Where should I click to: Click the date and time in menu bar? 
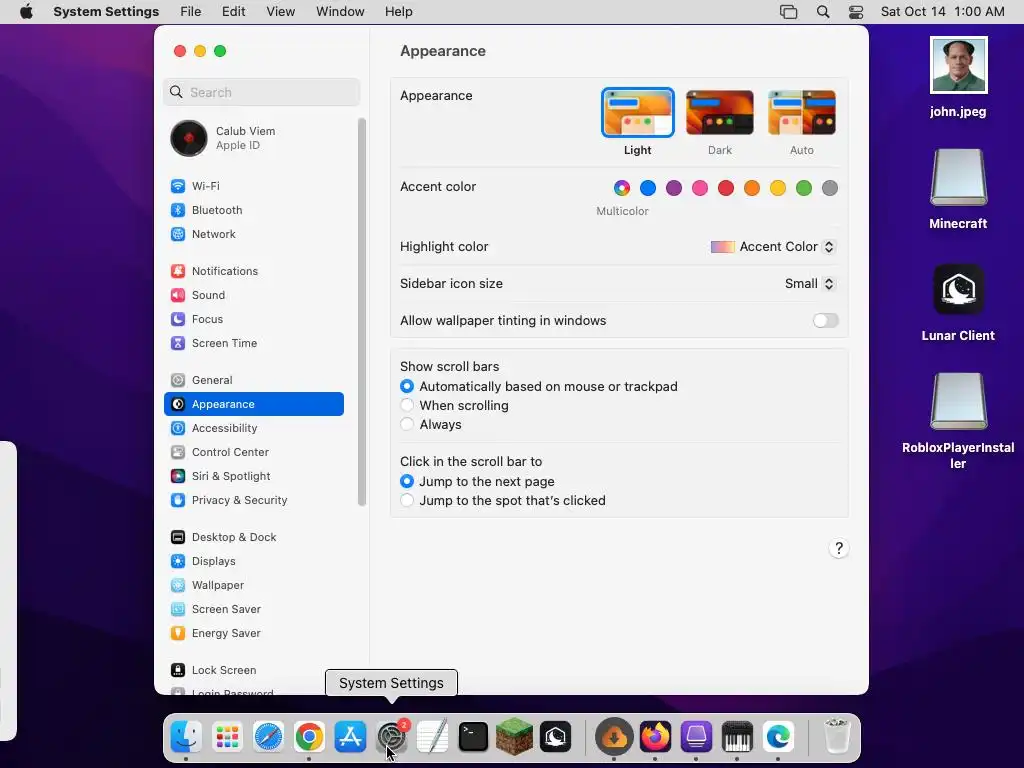click(x=942, y=12)
